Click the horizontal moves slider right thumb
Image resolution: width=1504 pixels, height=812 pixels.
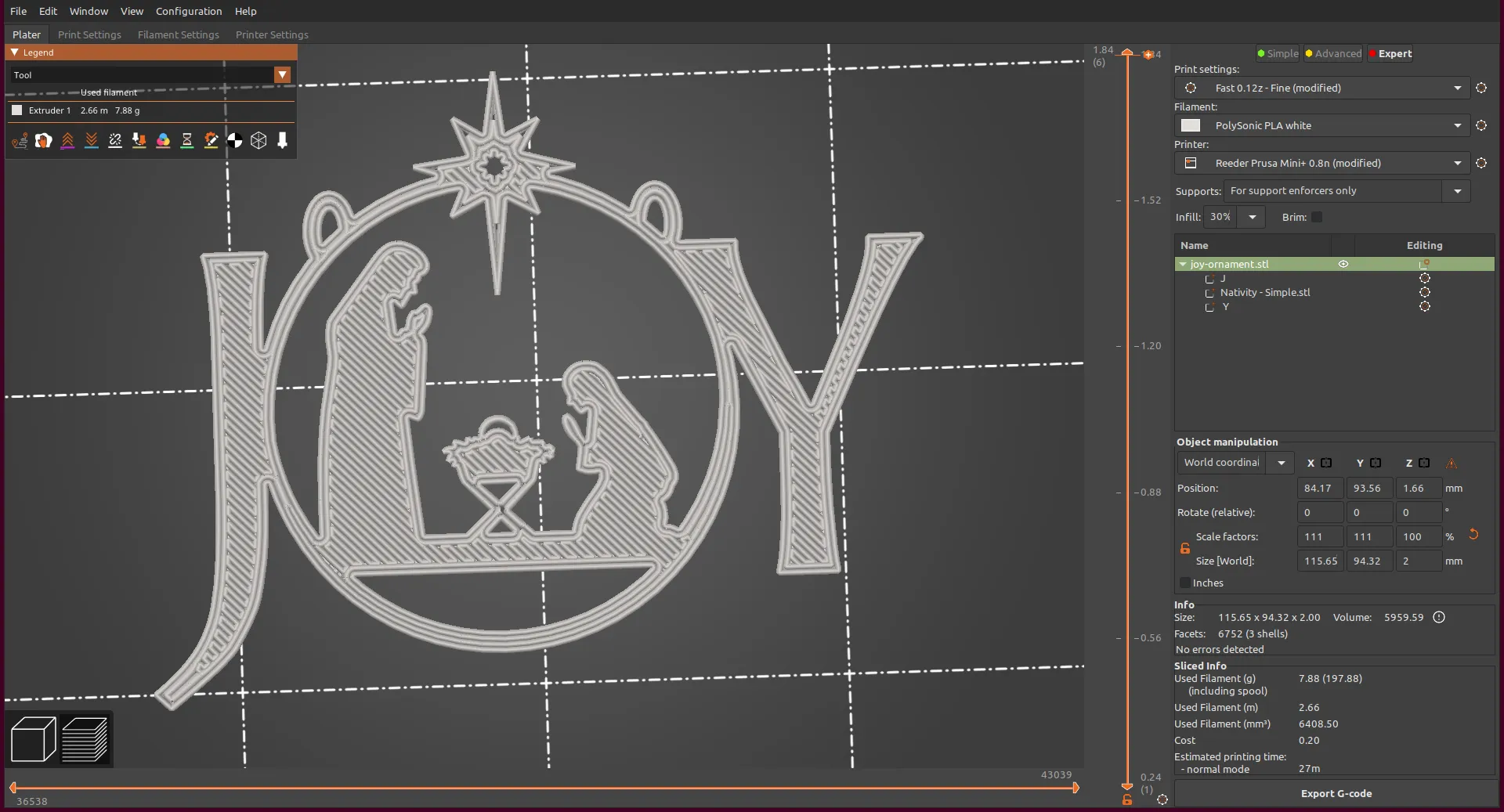(x=1076, y=788)
